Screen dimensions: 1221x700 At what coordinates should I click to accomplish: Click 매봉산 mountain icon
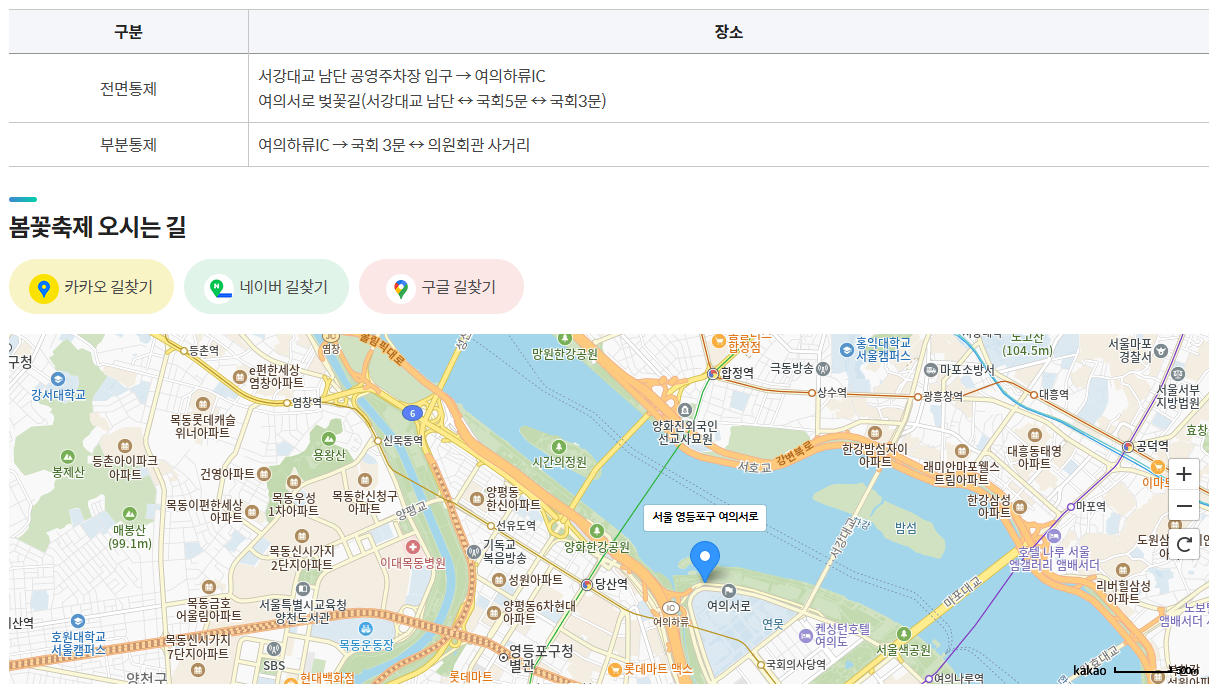pos(129,515)
